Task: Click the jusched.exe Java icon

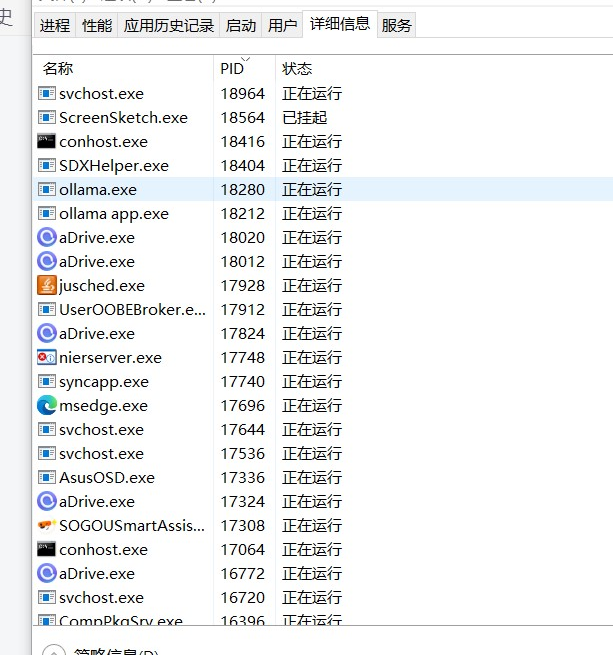Action: (46, 285)
